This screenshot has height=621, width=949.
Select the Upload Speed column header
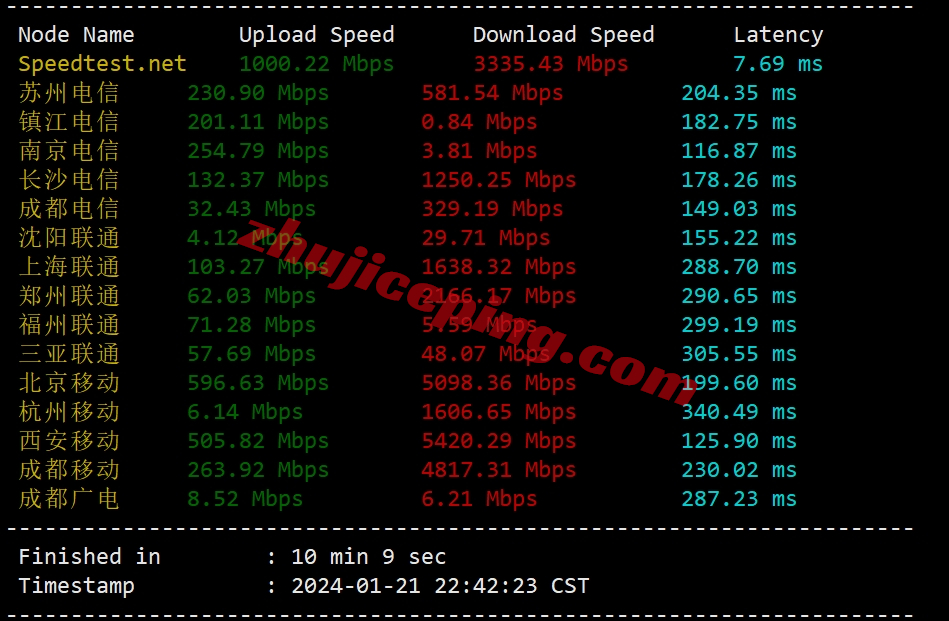317,35
